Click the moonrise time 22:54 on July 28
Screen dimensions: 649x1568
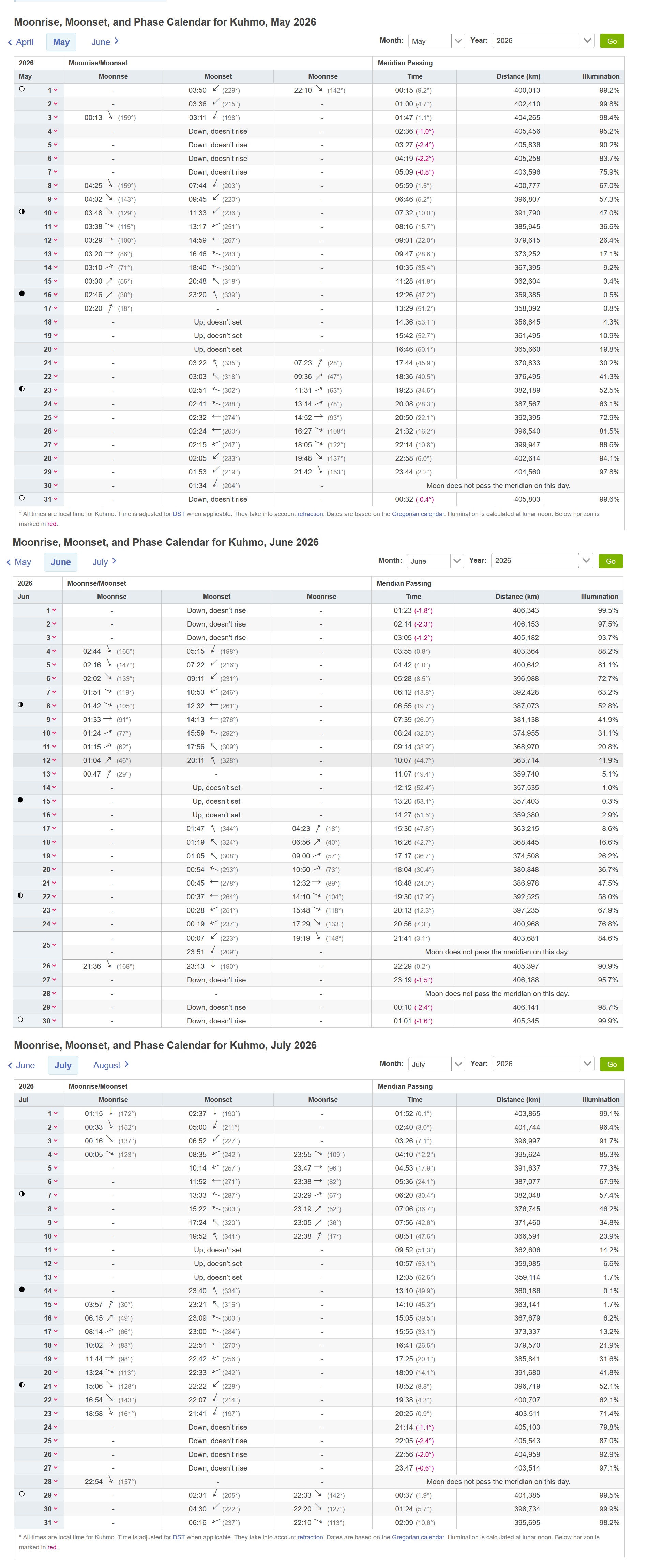[x=93, y=1481]
